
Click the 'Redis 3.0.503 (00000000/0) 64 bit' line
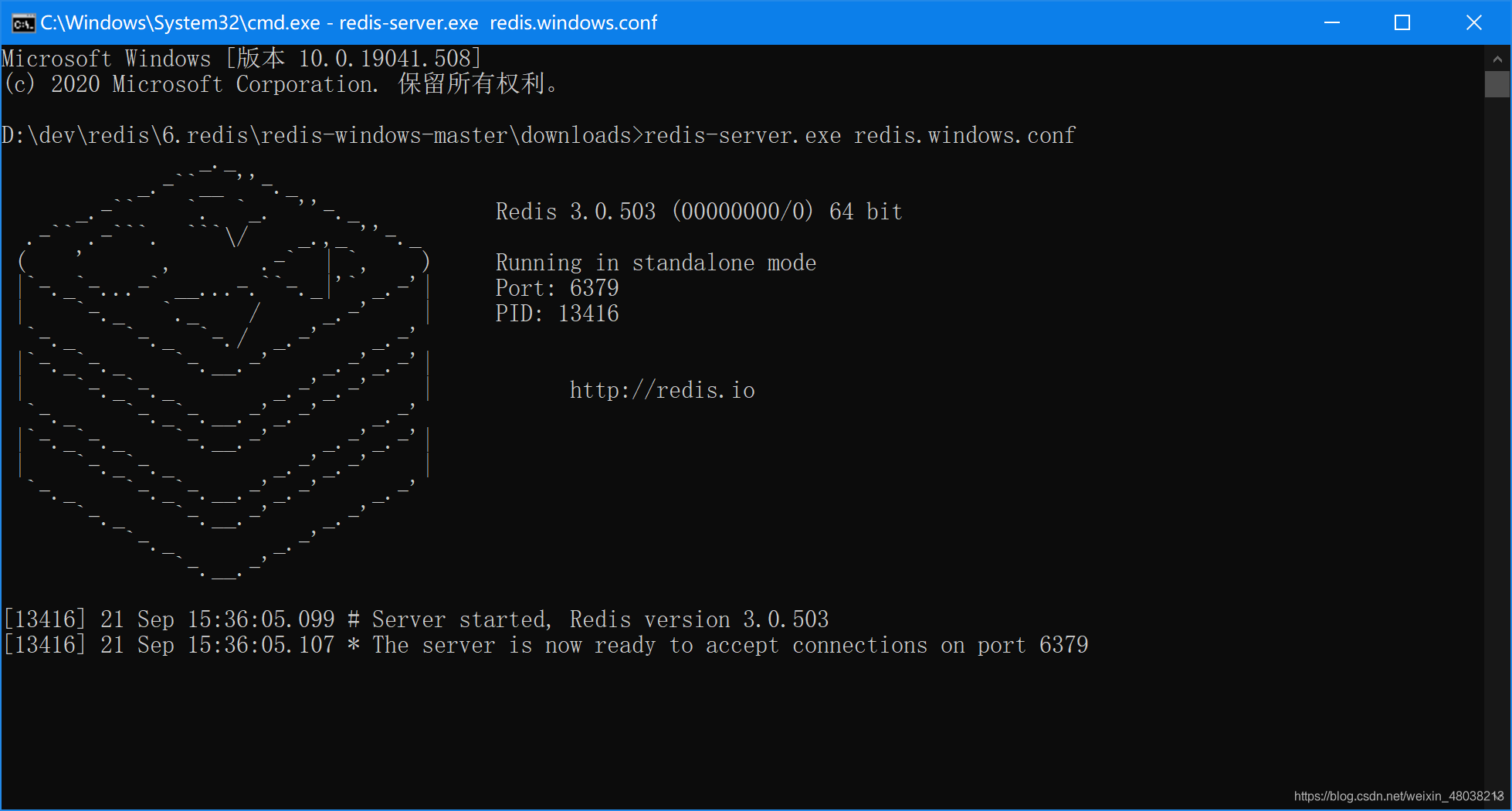(x=699, y=212)
